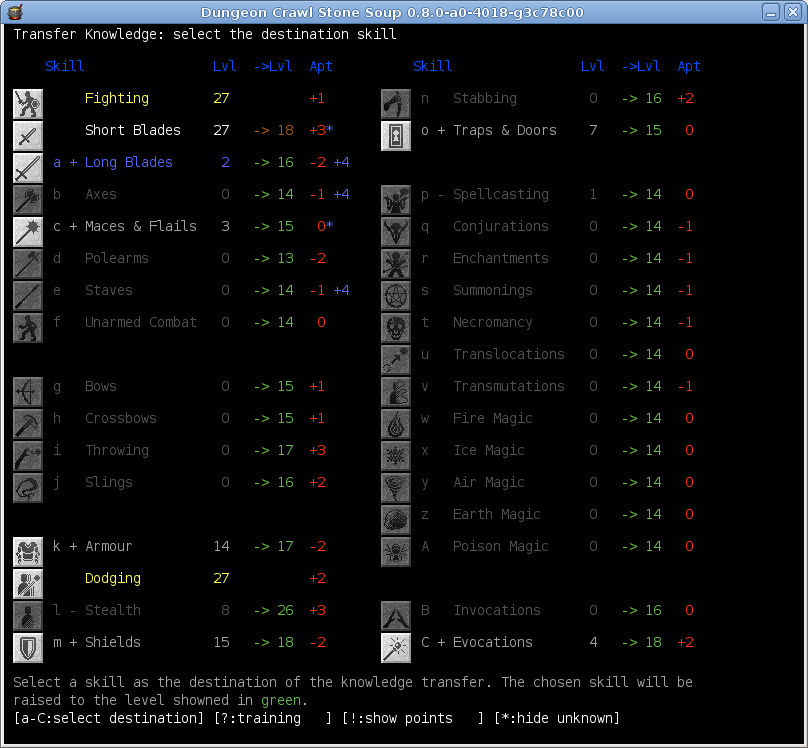Minimize the Dungeon Crawl window

771,12
